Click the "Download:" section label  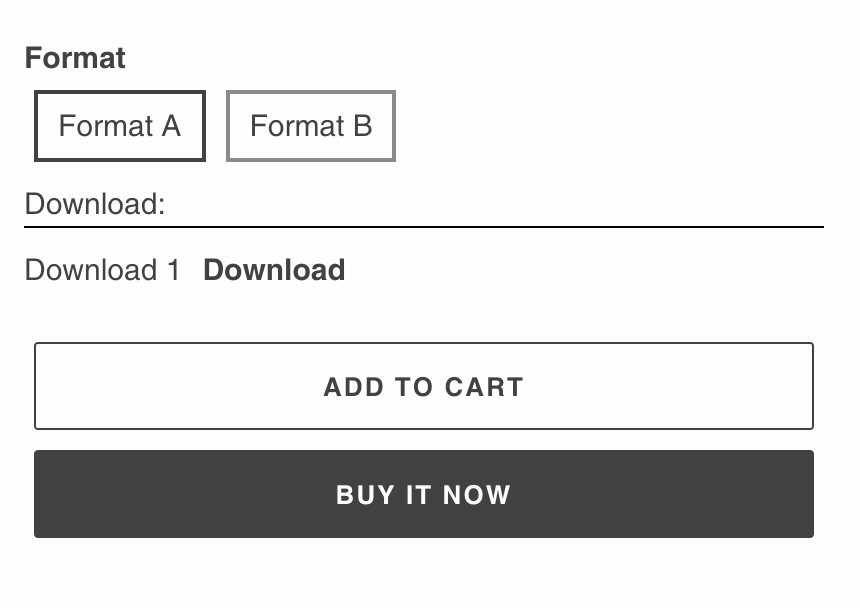pyautogui.click(x=95, y=204)
